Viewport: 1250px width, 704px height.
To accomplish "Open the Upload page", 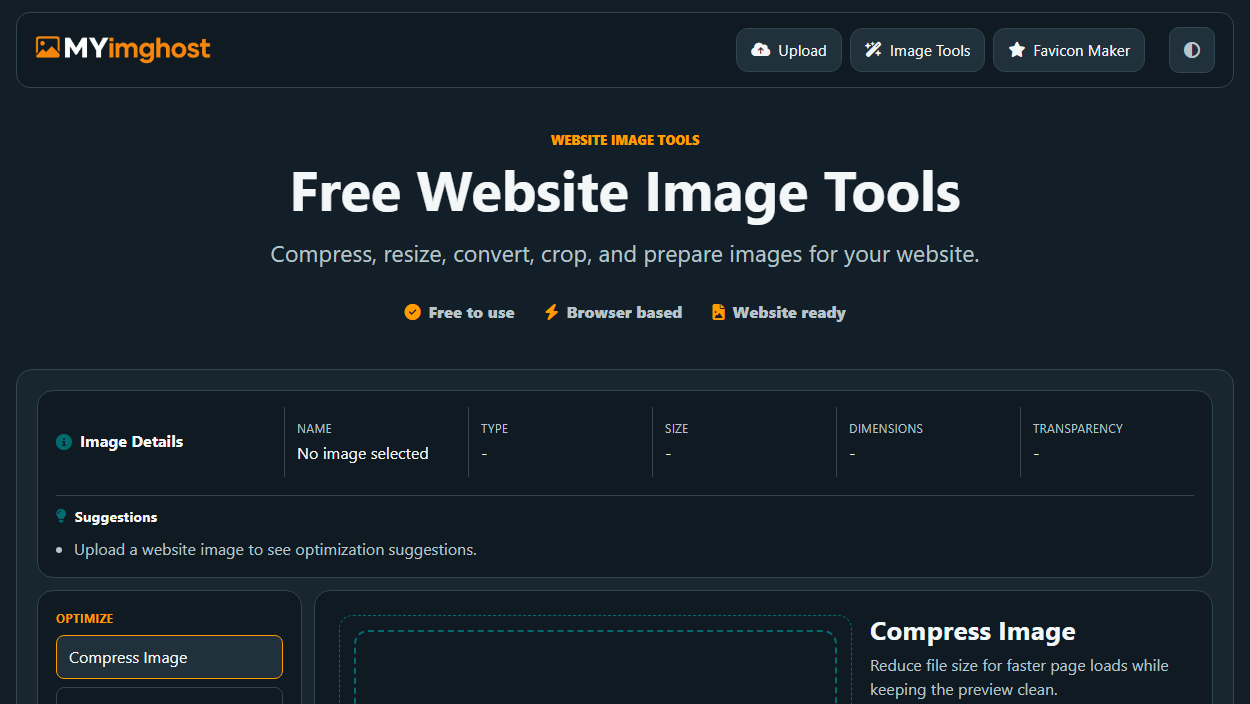I will coord(789,50).
